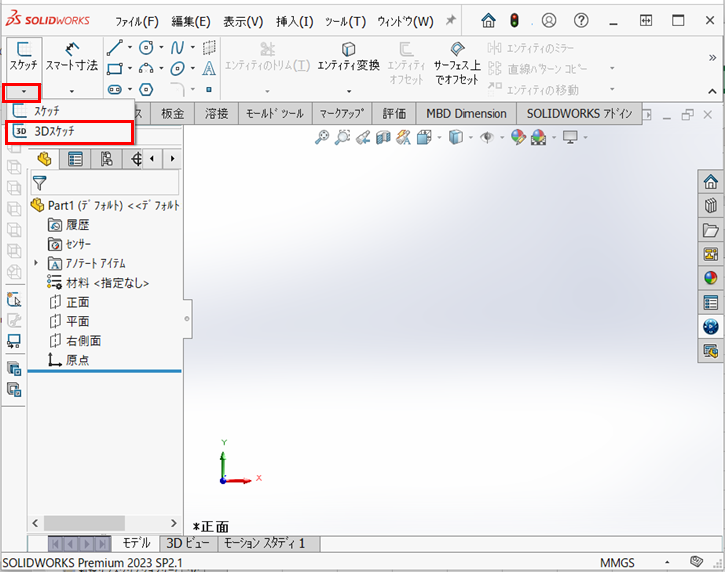Click the Smart Dimension (スマート寸法) tool

tap(72, 56)
